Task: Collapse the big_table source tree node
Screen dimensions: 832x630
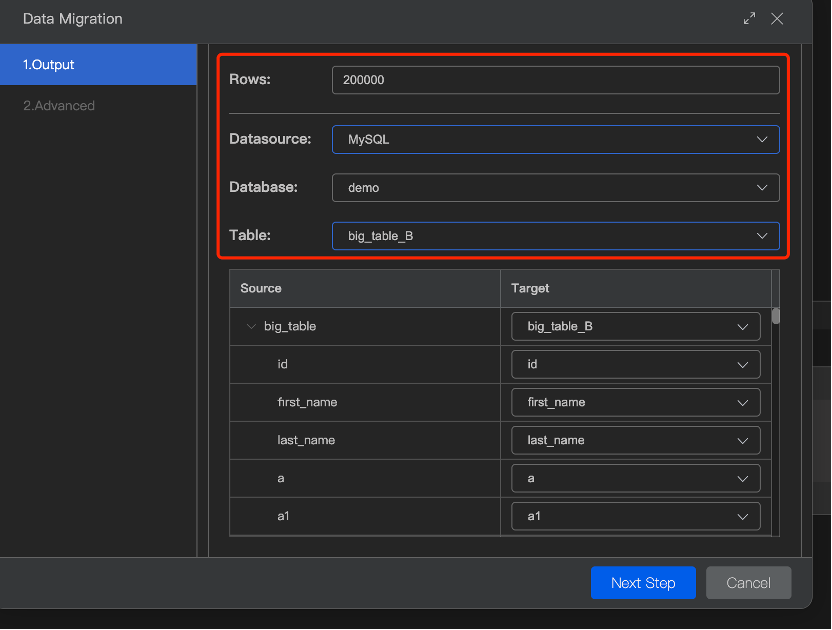Action: click(x=251, y=326)
